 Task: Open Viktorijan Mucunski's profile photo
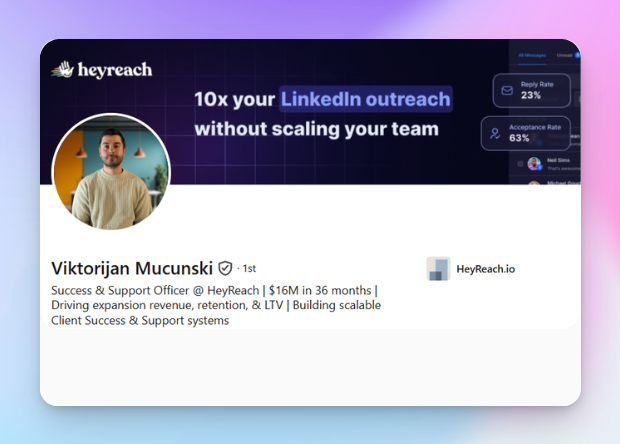click(x=111, y=172)
